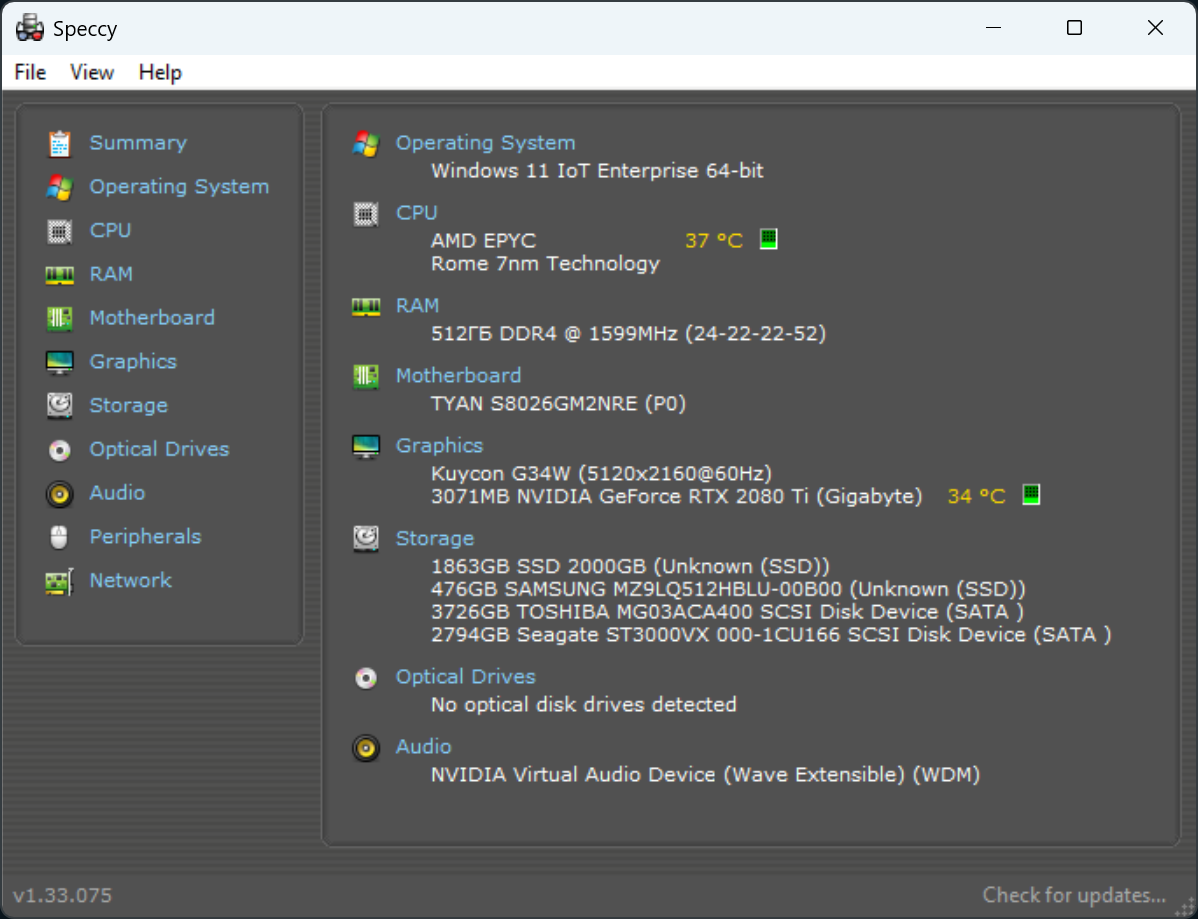Click the Summary clipboard icon in sidebar
This screenshot has height=919, width=1198.
(x=60, y=144)
